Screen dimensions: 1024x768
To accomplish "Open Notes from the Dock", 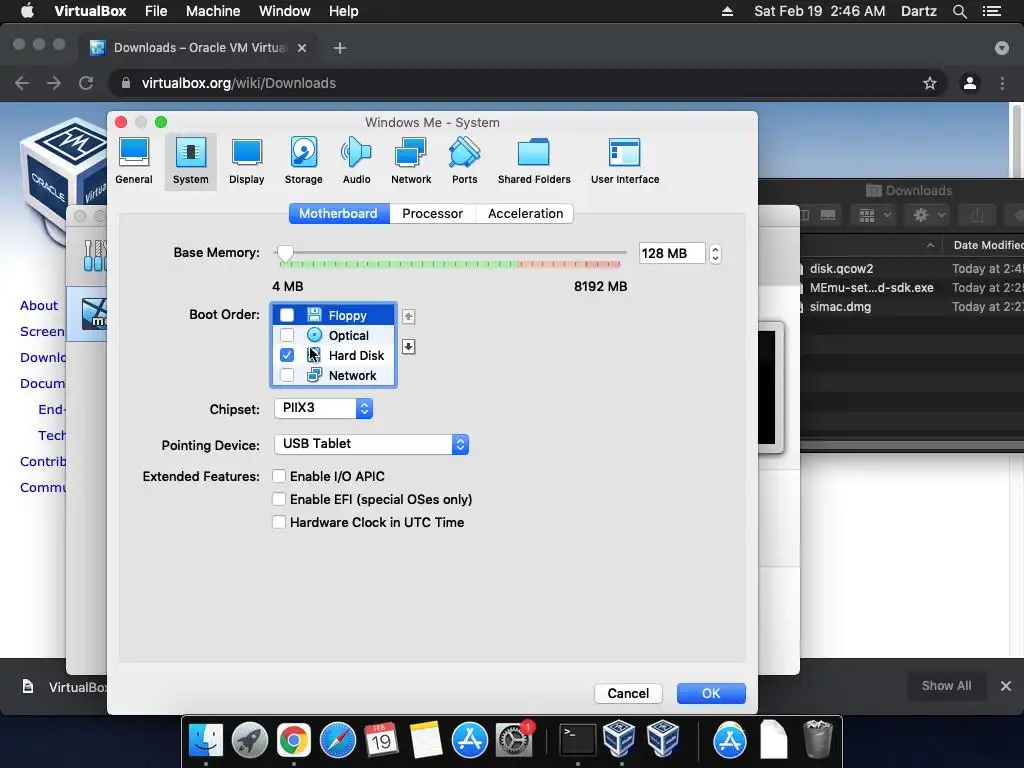I will (x=425, y=740).
